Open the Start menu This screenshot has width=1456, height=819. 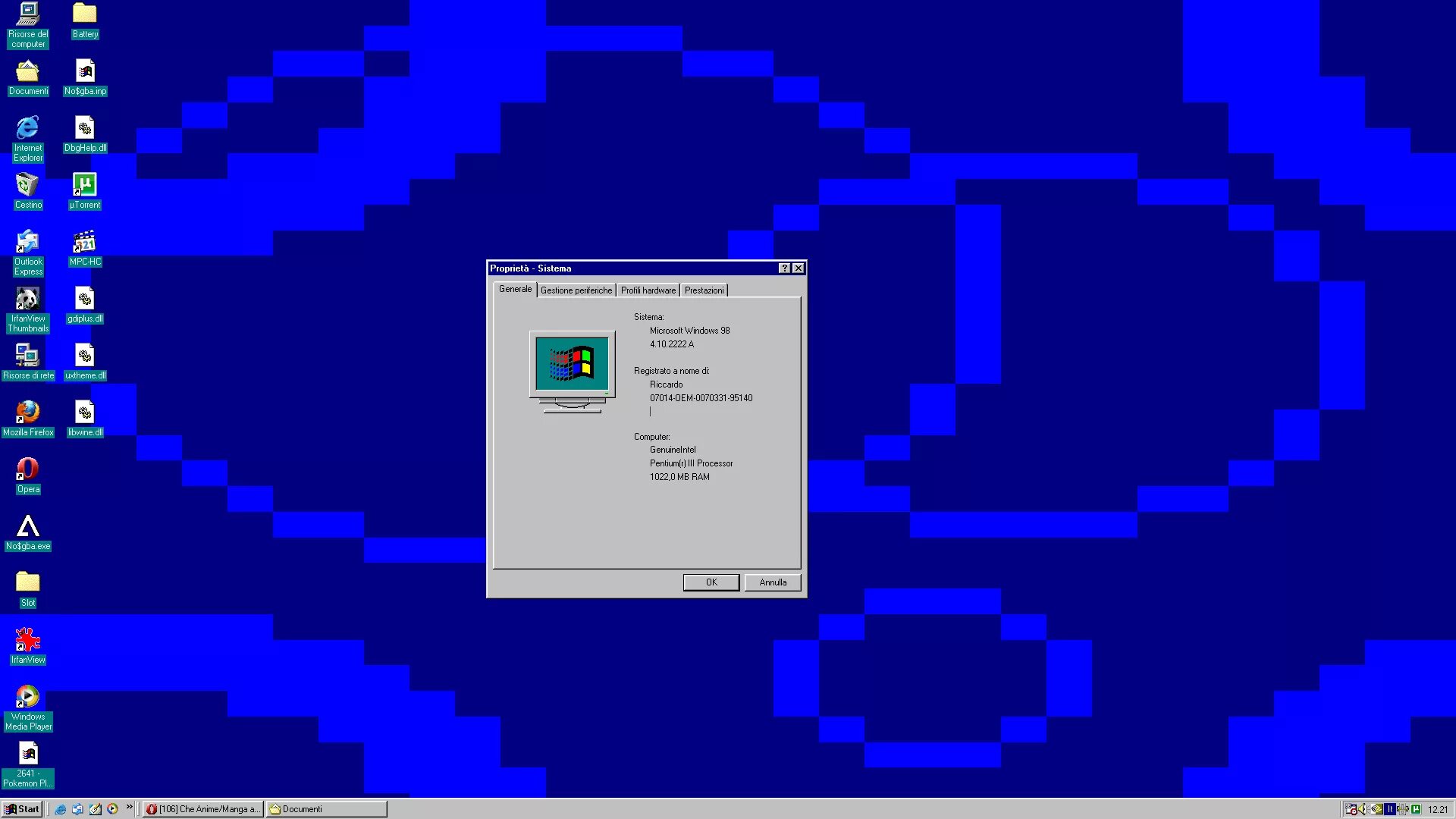23,809
